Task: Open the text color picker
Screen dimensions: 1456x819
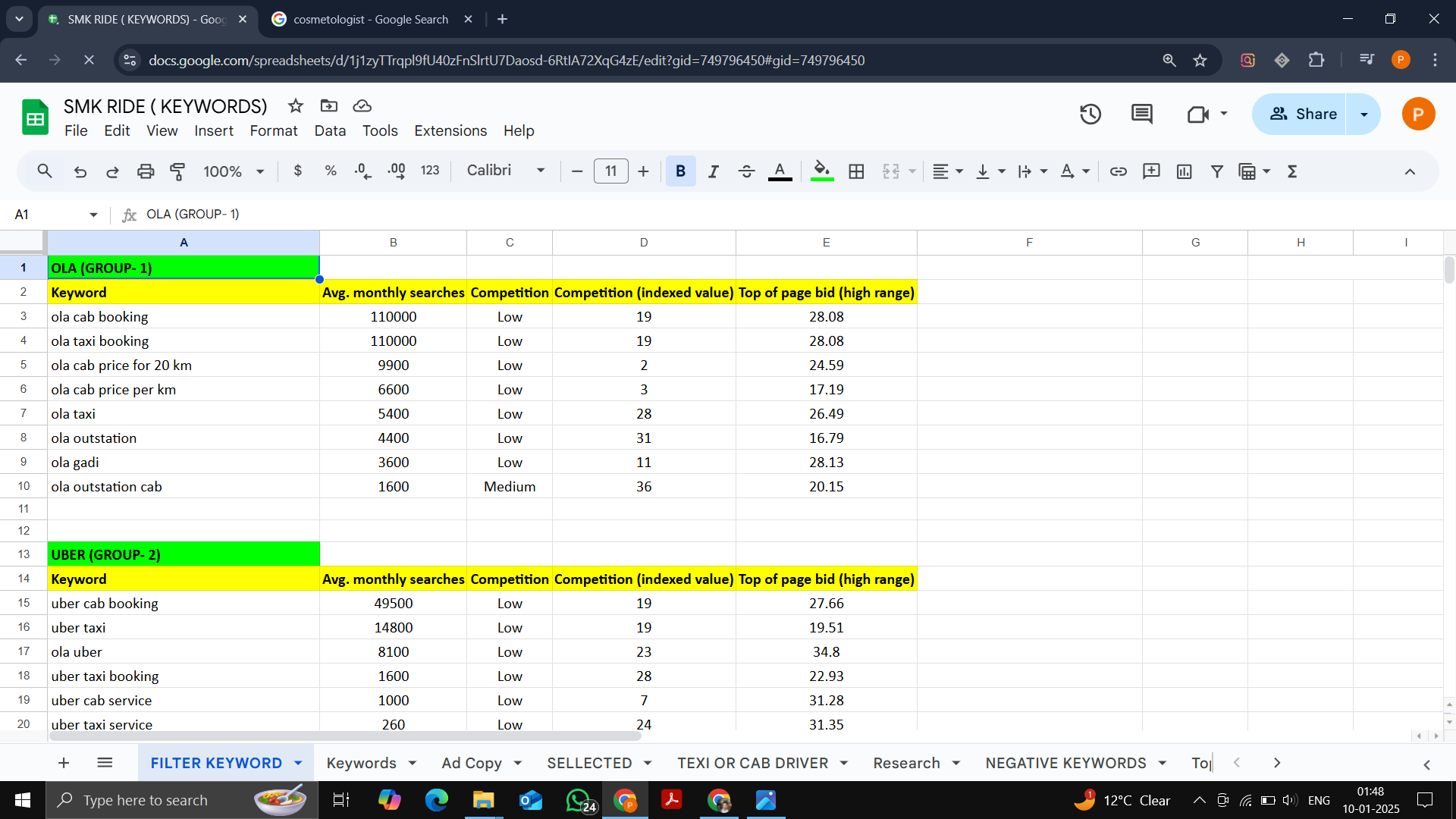Action: pos(780,171)
